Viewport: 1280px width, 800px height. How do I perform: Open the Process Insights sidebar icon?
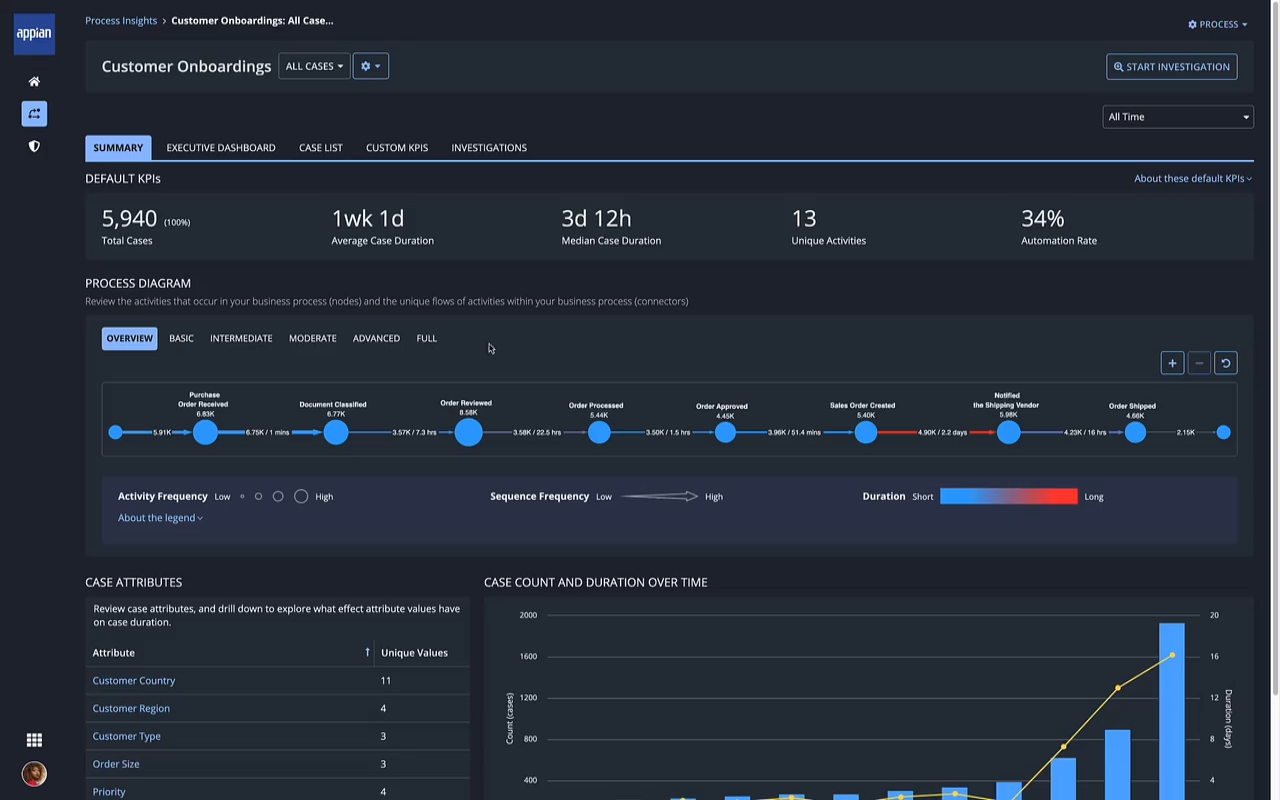pyautogui.click(x=34, y=114)
